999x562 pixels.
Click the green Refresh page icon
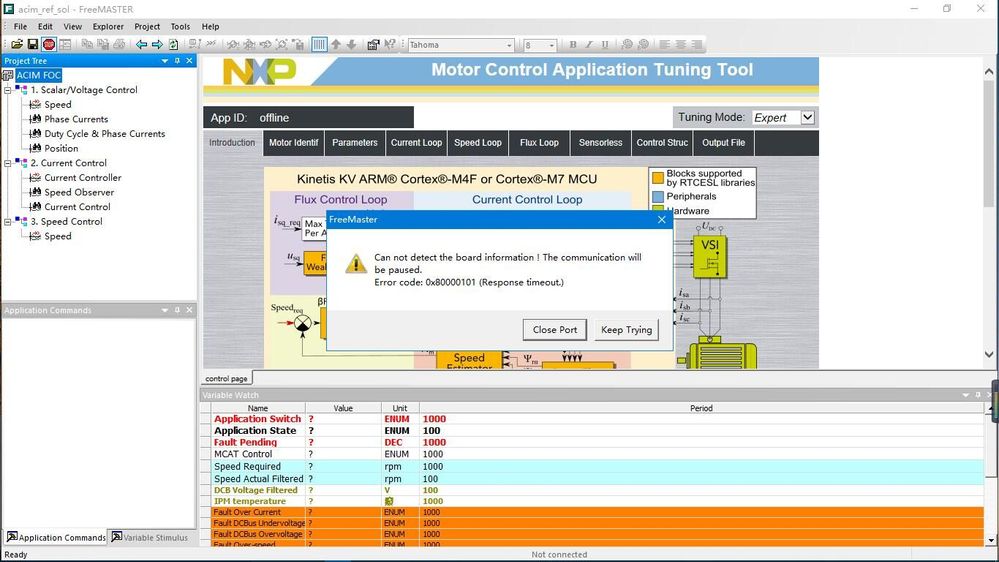tap(173, 45)
